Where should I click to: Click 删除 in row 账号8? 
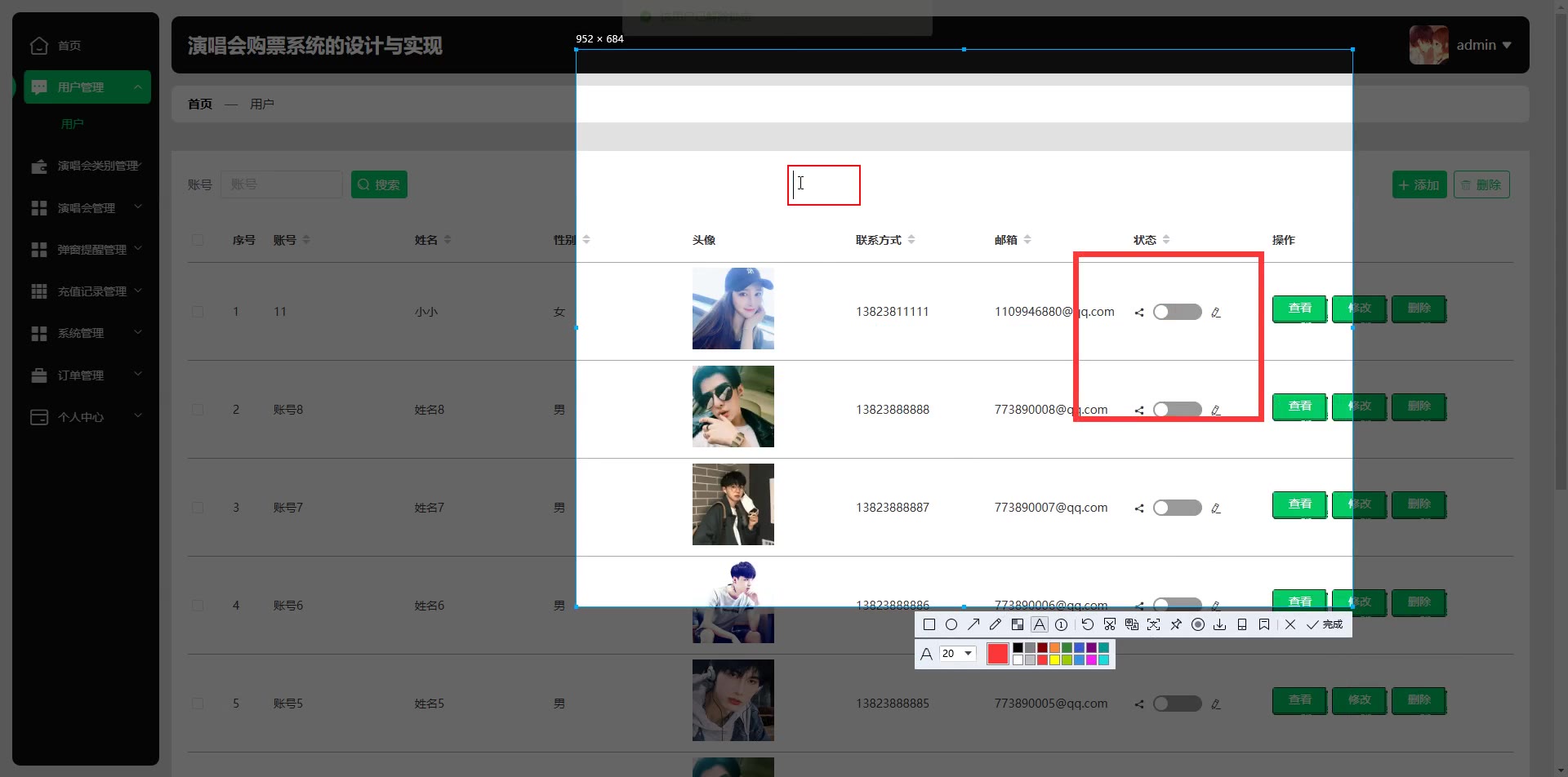[x=1419, y=406]
